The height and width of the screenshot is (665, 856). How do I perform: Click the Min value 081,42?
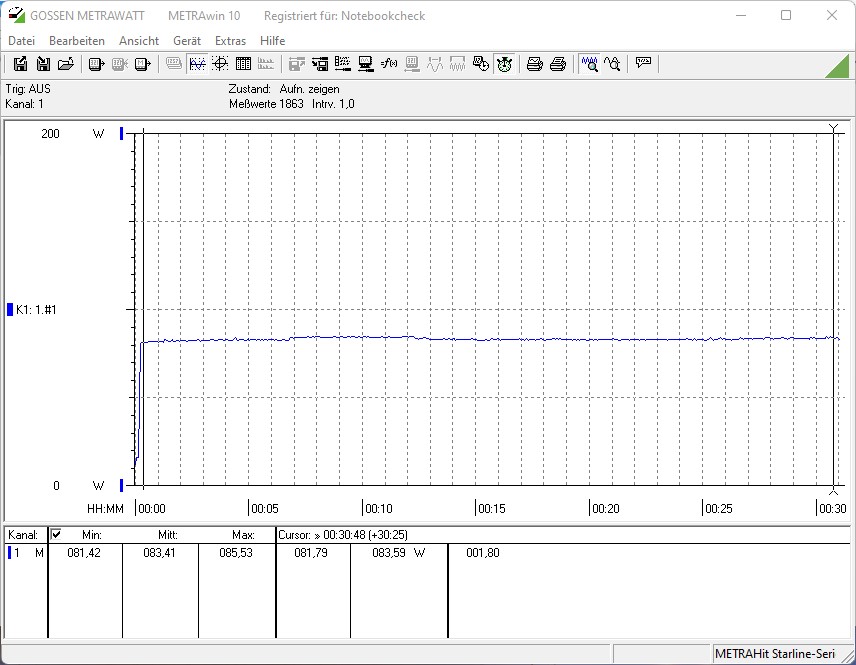(84, 553)
